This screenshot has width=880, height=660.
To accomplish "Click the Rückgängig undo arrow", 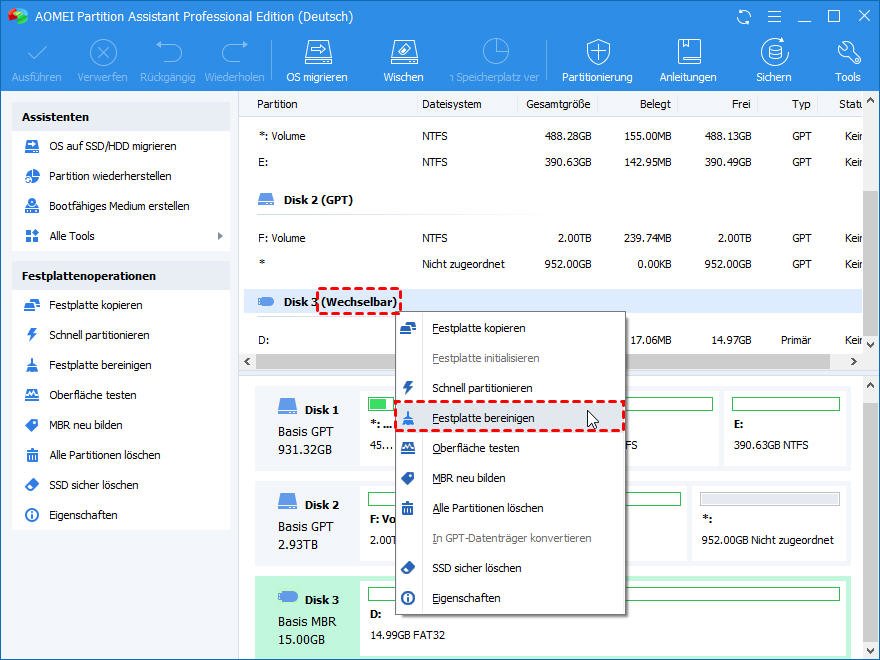I will click(168, 52).
